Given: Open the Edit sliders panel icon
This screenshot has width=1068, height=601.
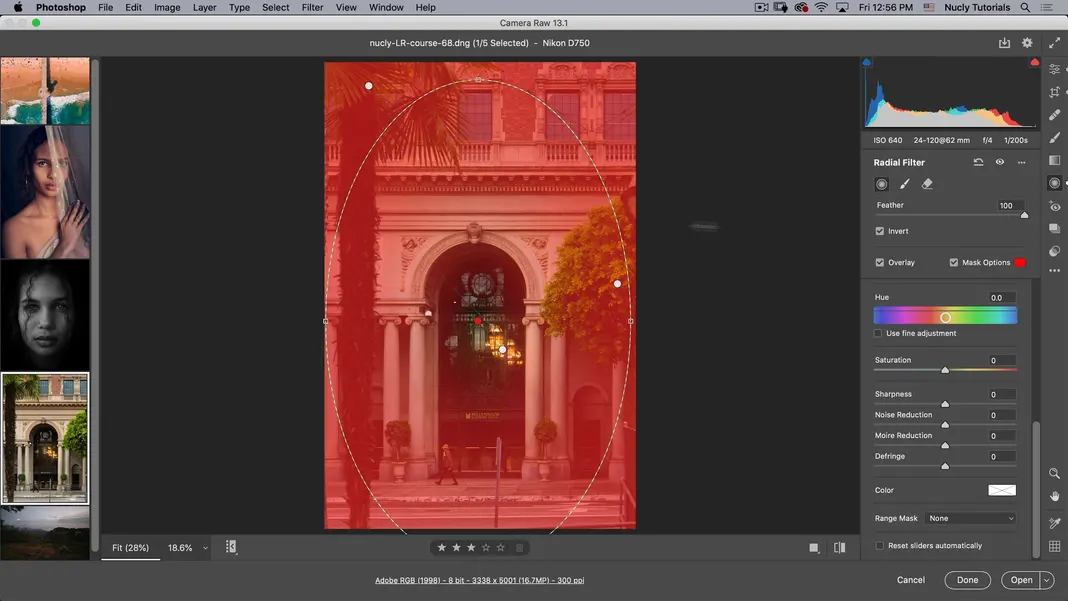Looking at the screenshot, I should pos(1054,70).
